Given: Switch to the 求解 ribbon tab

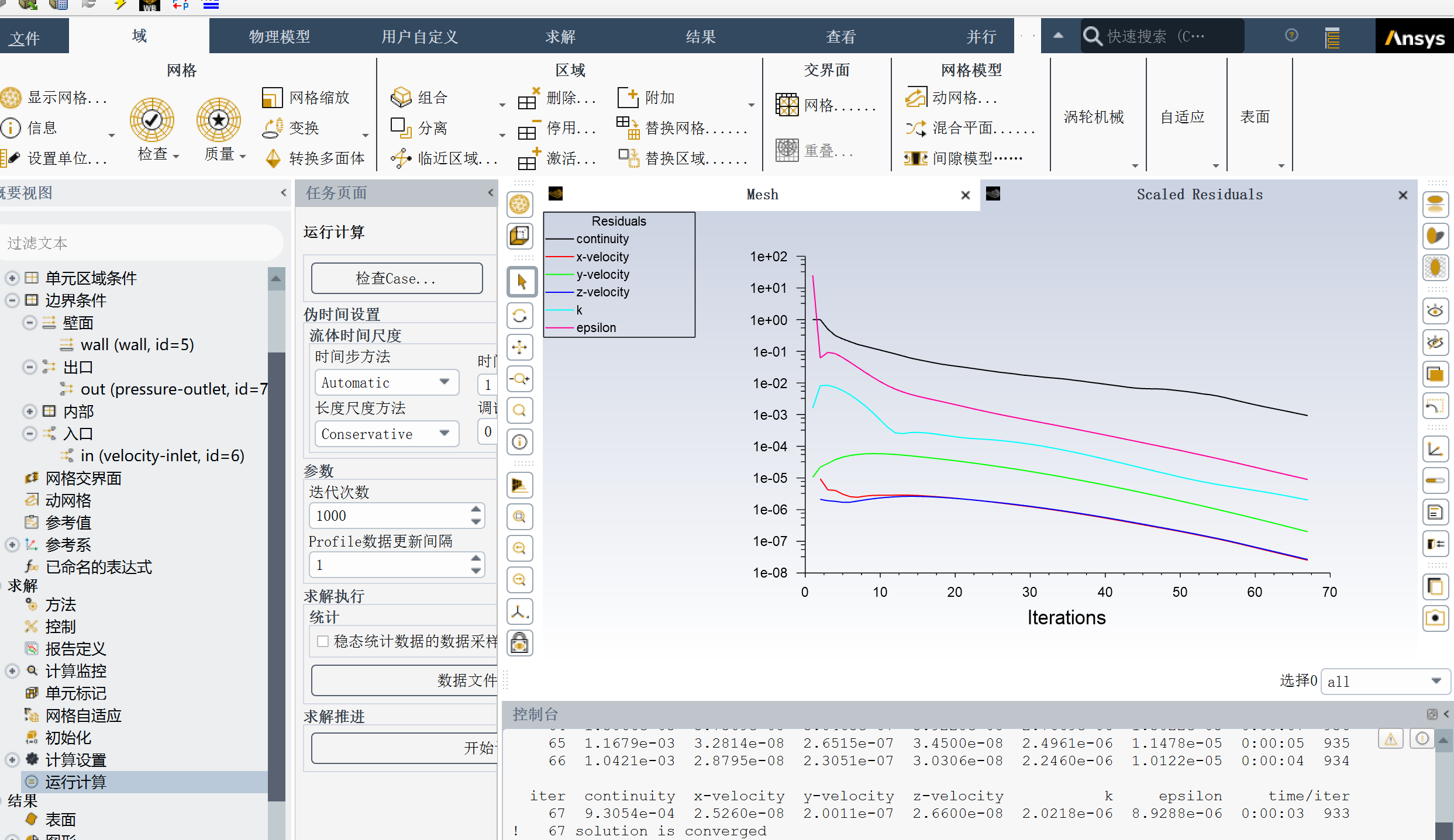Looking at the screenshot, I should (560, 37).
